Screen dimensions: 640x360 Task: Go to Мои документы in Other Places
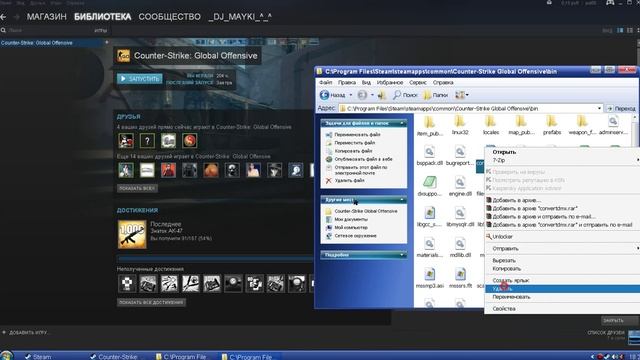point(351,219)
